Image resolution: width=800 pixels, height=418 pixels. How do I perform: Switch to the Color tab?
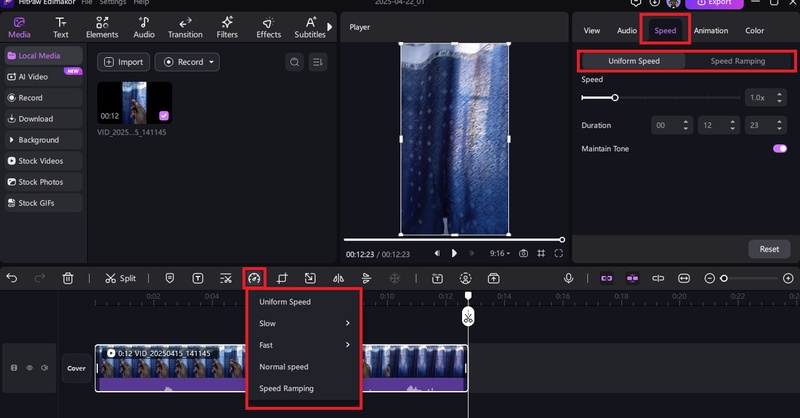point(755,31)
